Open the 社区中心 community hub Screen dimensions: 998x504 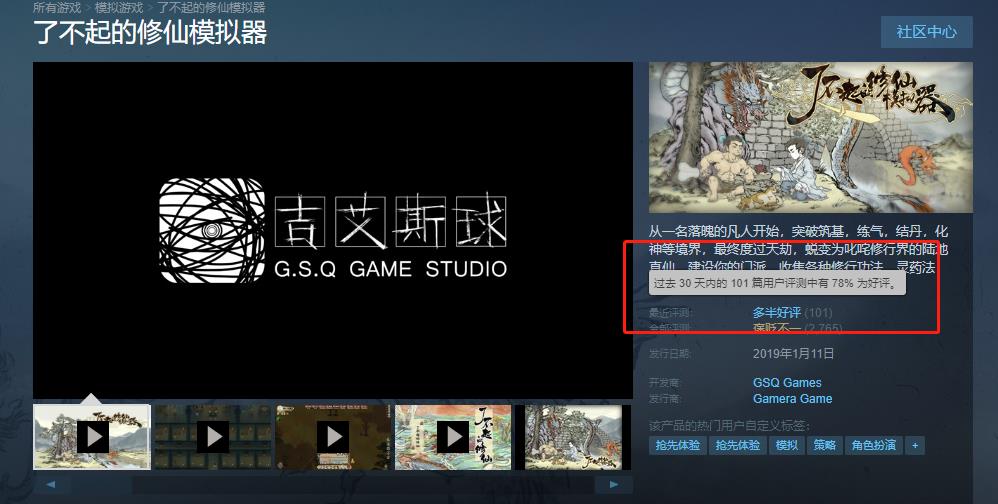tap(926, 31)
